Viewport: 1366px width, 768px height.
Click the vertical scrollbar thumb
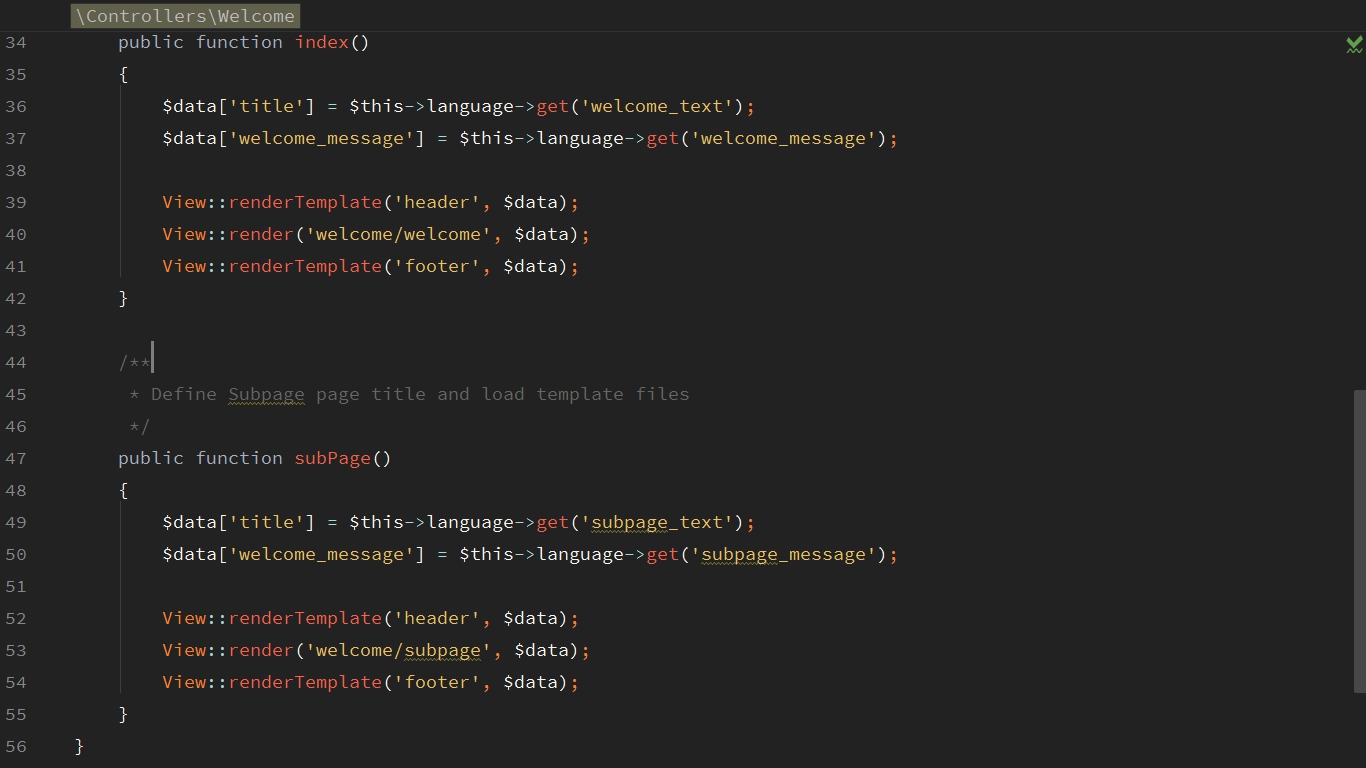[1359, 540]
